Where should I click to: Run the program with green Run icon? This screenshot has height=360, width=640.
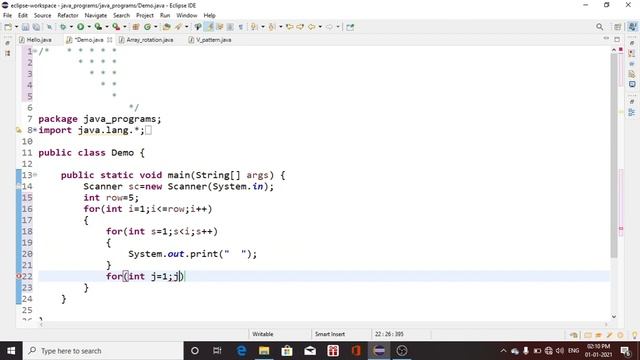(80, 27)
